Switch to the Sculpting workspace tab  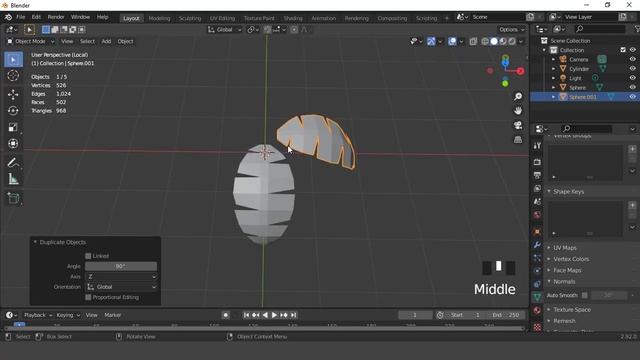[190, 18]
